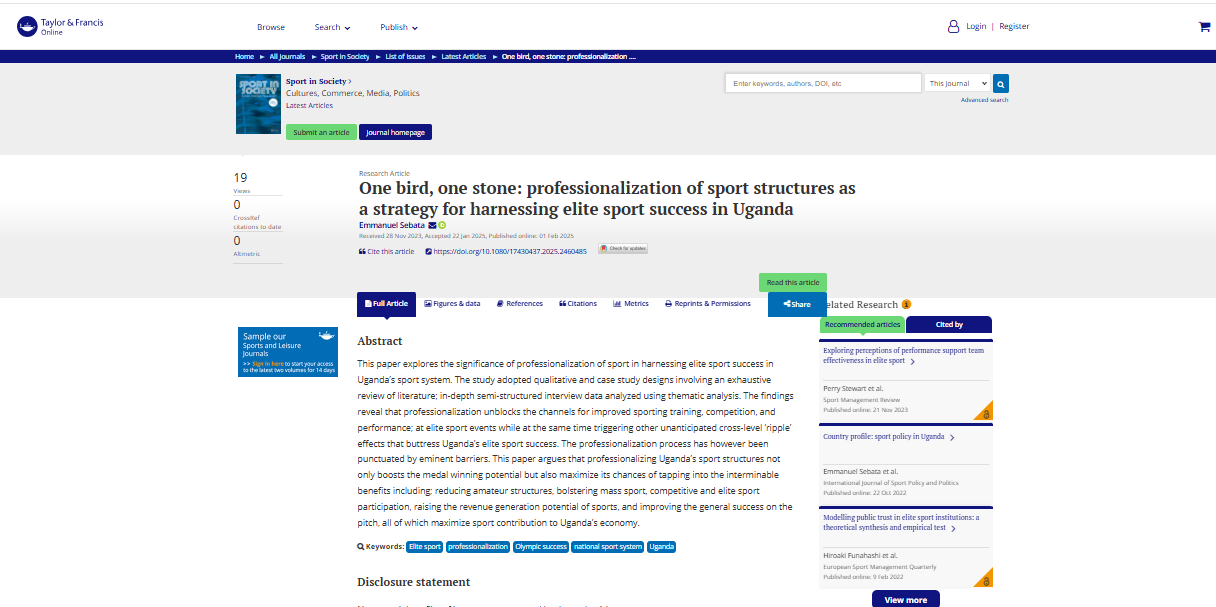Click the author email envelope icon
Screen dimensions: 1216x607
(x=432, y=225)
